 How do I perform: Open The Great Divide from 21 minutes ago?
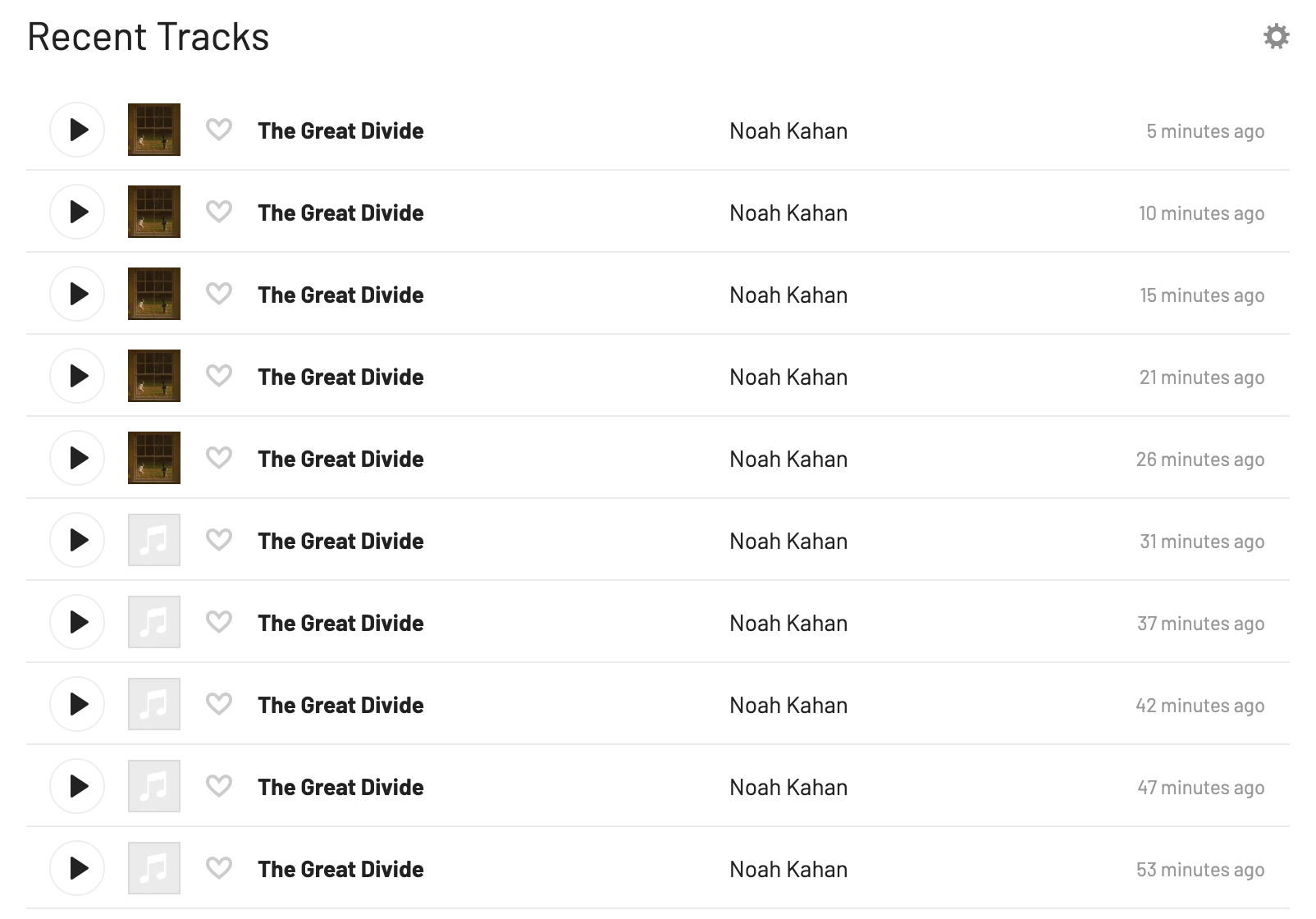click(x=340, y=377)
